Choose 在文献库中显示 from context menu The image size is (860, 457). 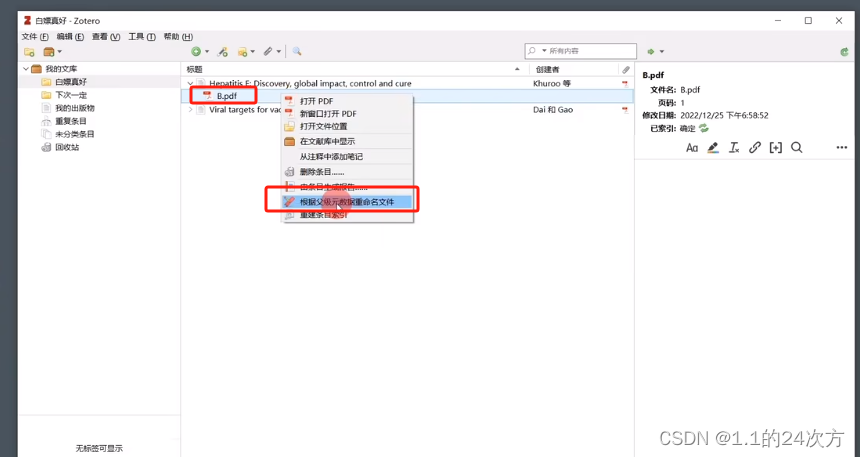tap(347, 142)
